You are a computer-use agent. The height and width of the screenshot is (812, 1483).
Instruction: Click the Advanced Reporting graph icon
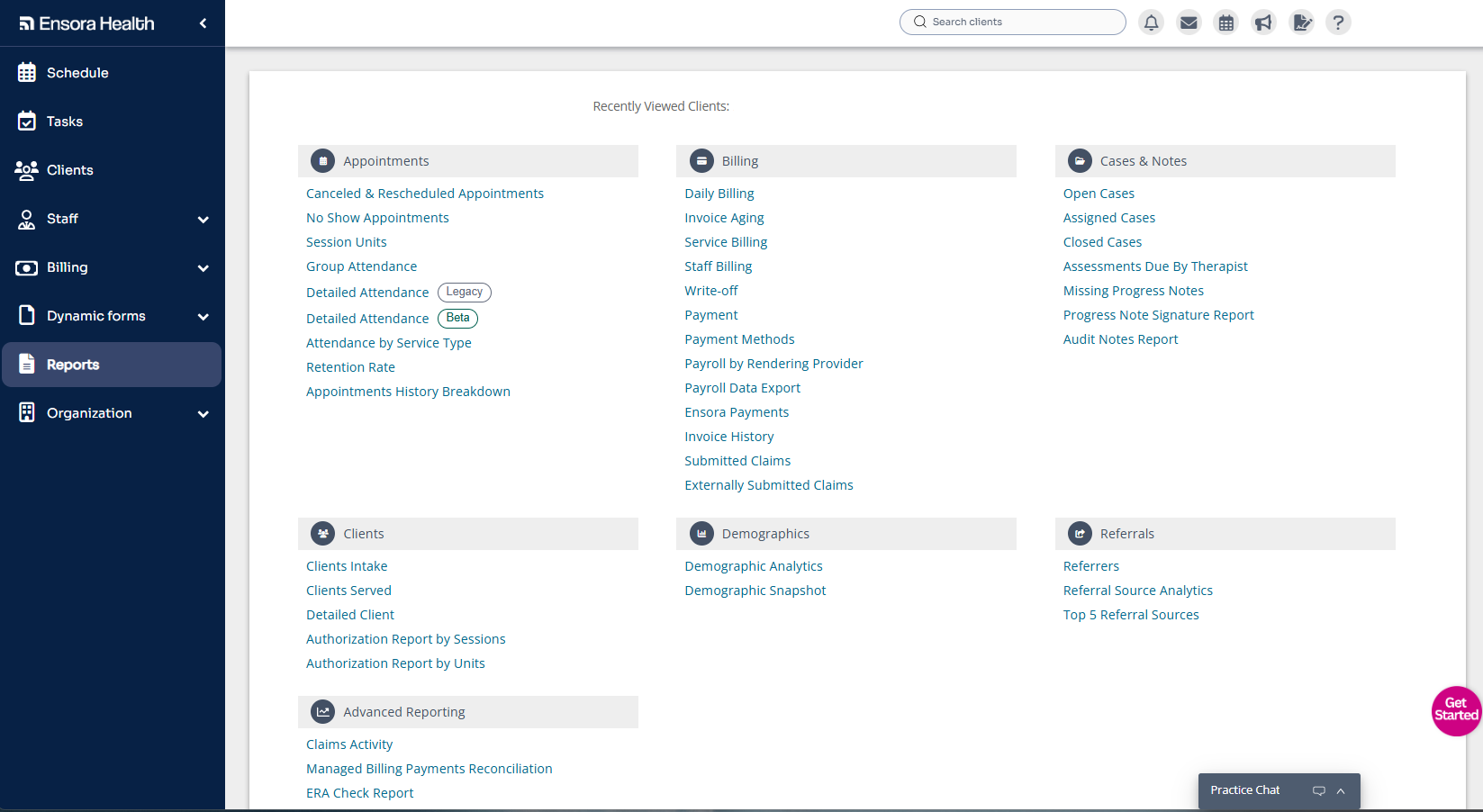[x=323, y=712]
